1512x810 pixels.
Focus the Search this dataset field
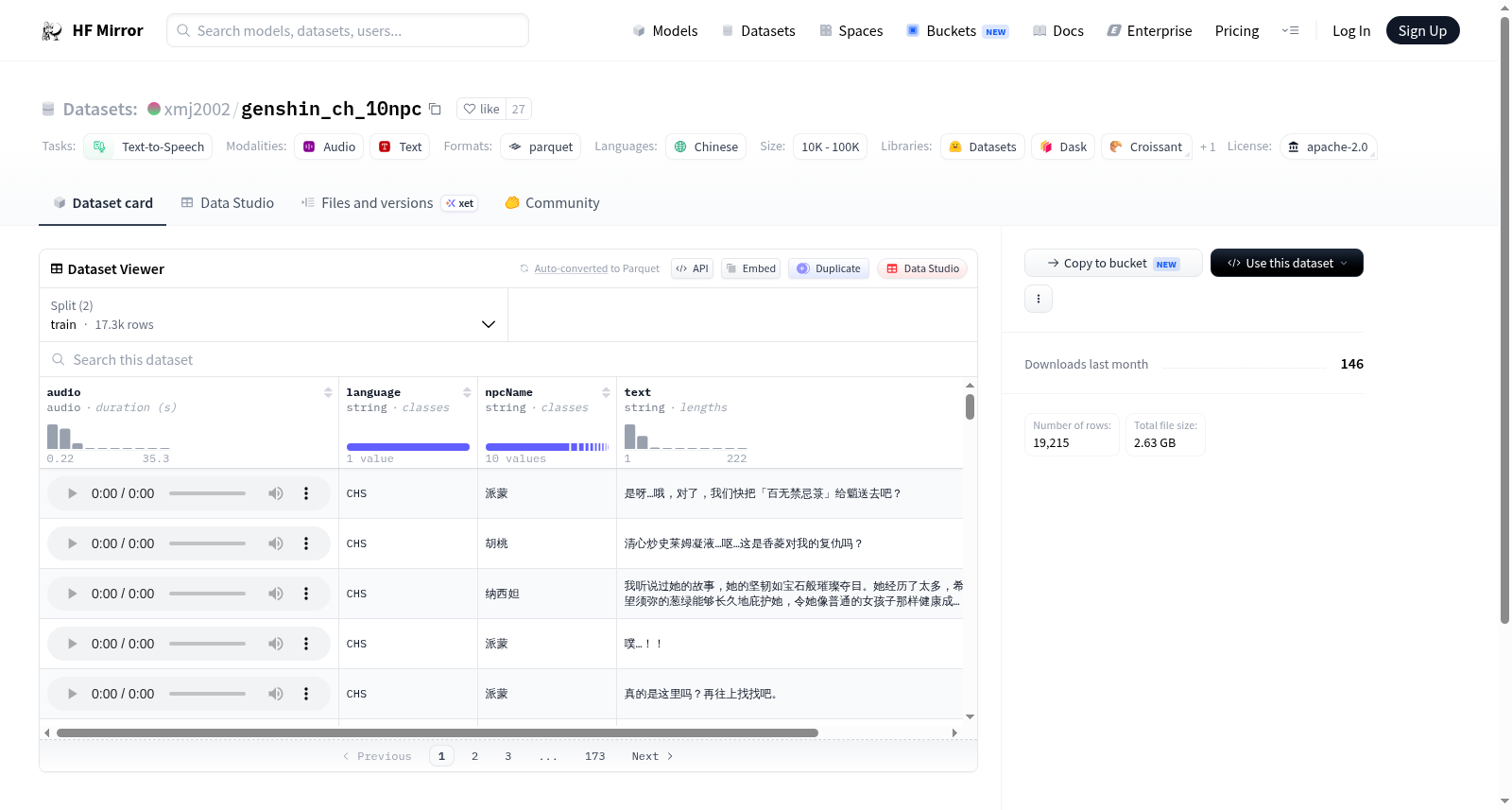[x=508, y=360]
